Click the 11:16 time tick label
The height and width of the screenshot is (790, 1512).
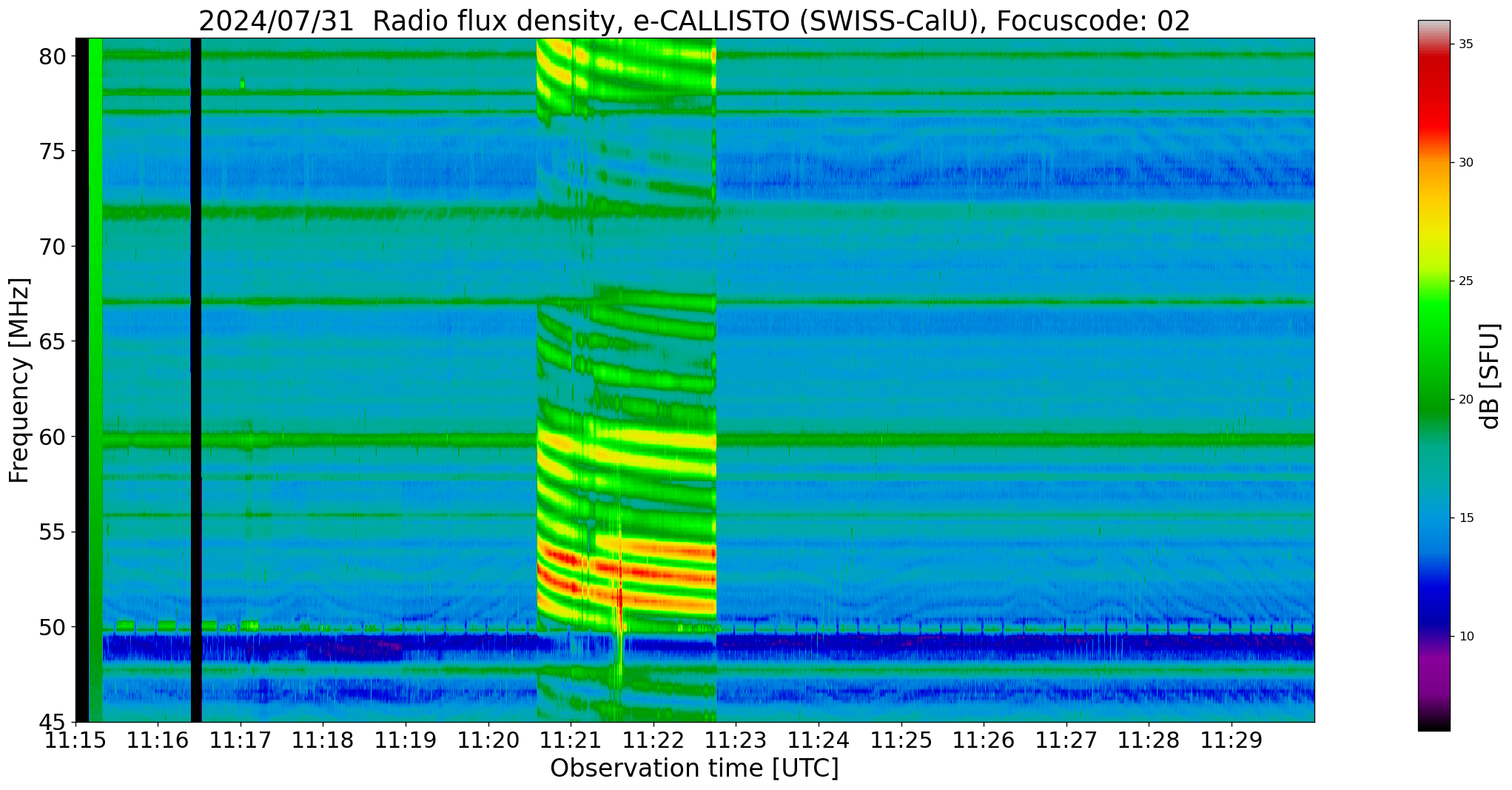tap(157, 740)
